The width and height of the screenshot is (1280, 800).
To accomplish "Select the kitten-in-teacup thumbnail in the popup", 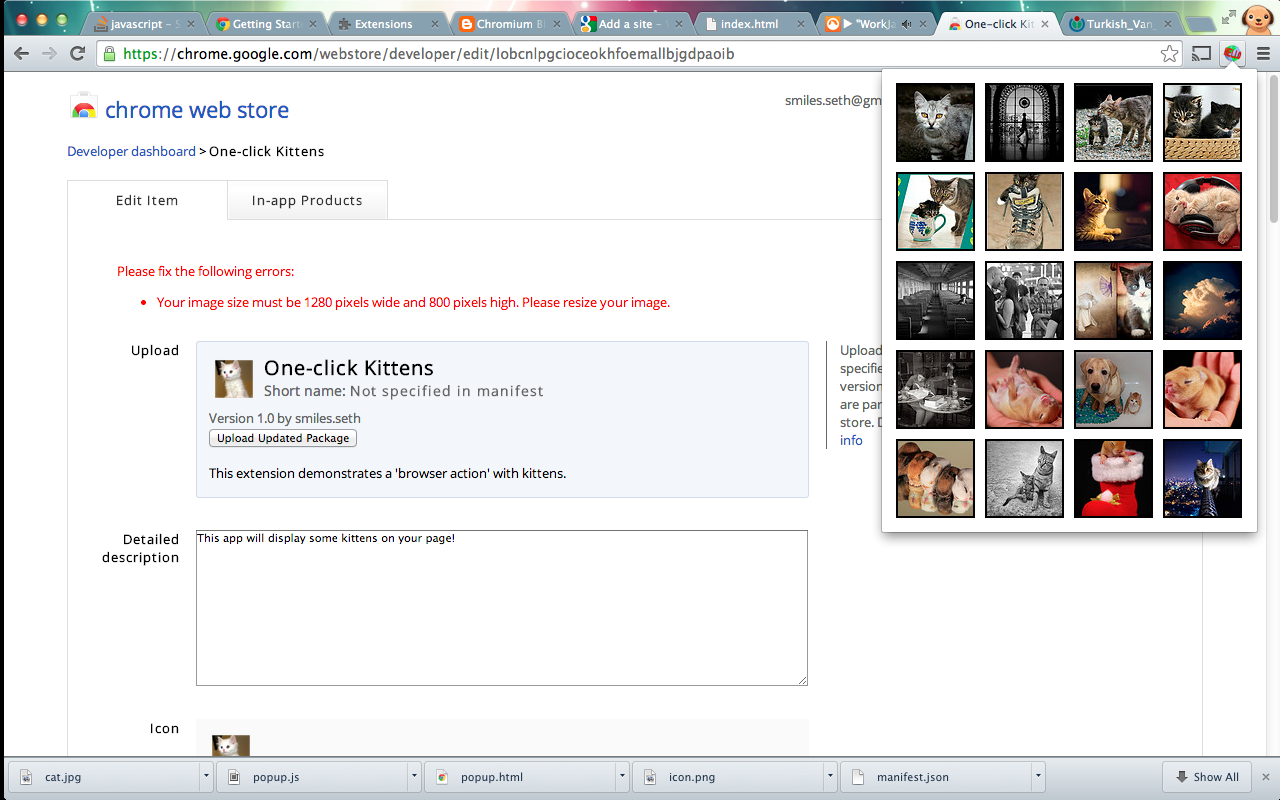I will tap(935, 211).
